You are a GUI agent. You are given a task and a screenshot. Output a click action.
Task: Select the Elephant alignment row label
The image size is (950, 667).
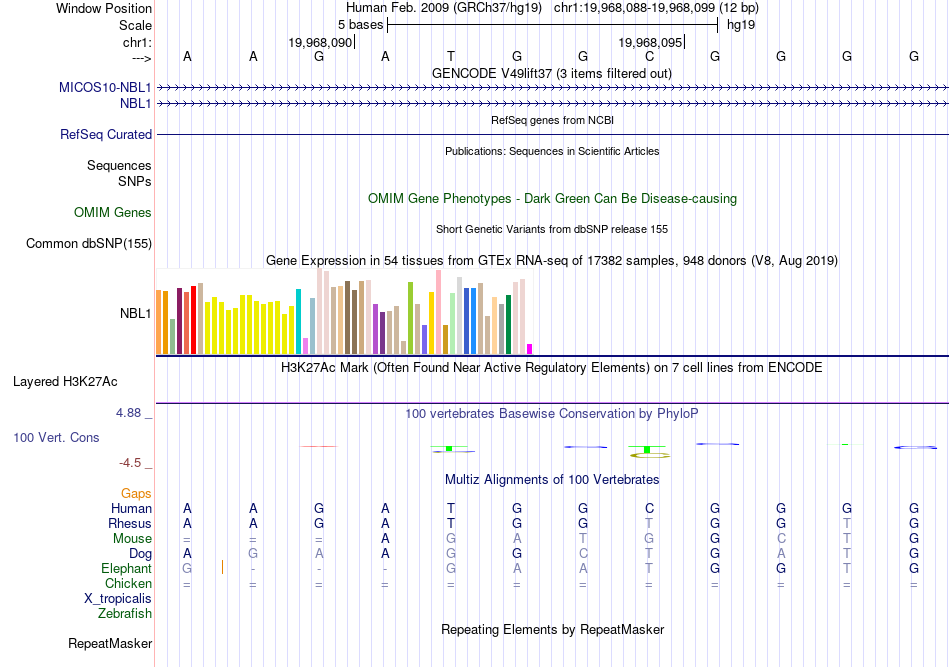[126, 568]
